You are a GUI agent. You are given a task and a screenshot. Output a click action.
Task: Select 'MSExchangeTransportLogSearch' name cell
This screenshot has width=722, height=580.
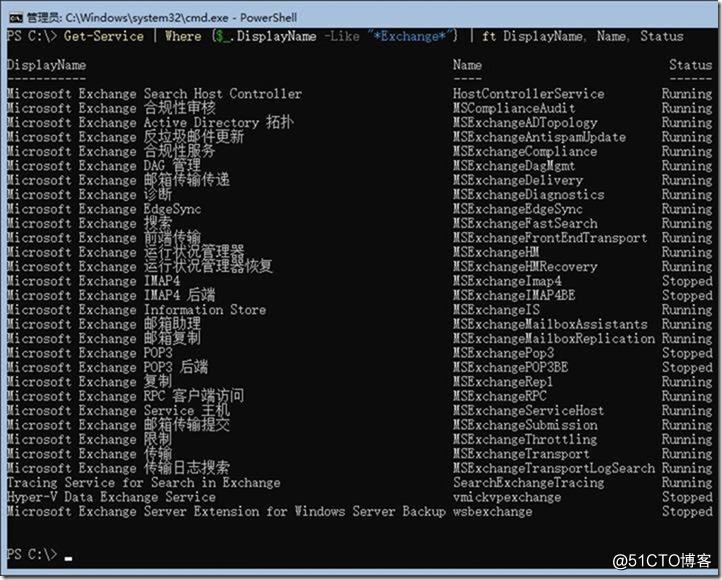coord(553,469)
